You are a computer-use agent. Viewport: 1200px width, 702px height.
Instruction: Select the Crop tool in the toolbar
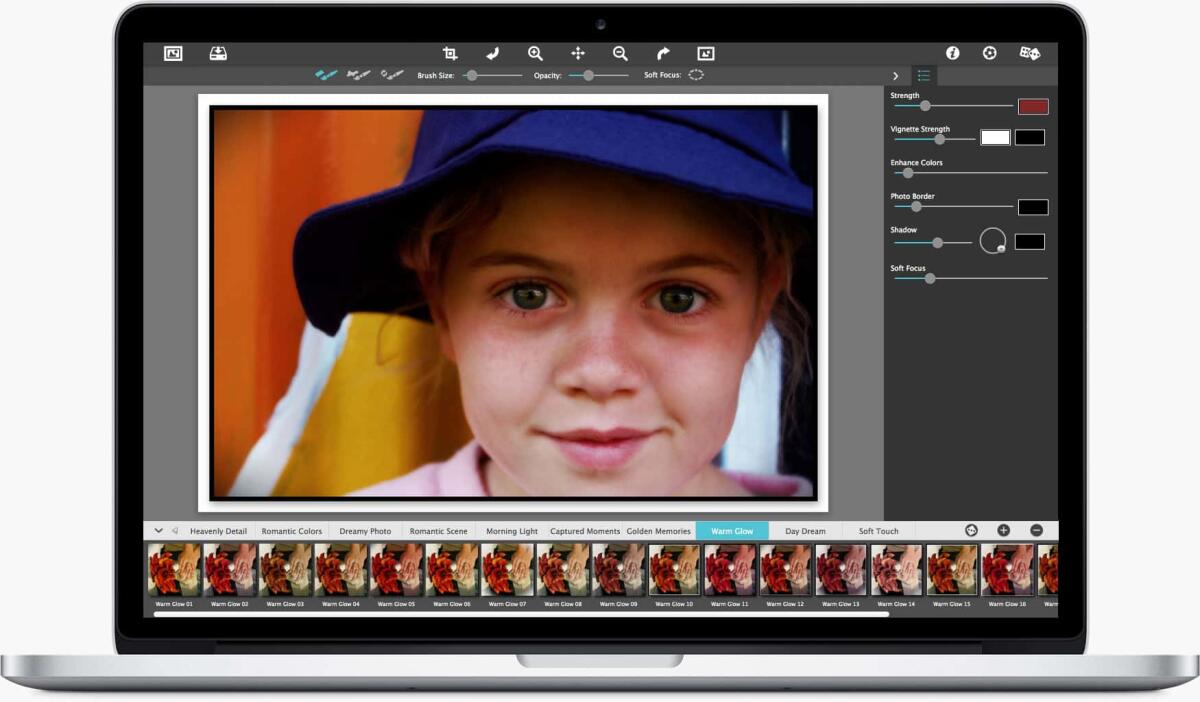click(x=451, y=53)
